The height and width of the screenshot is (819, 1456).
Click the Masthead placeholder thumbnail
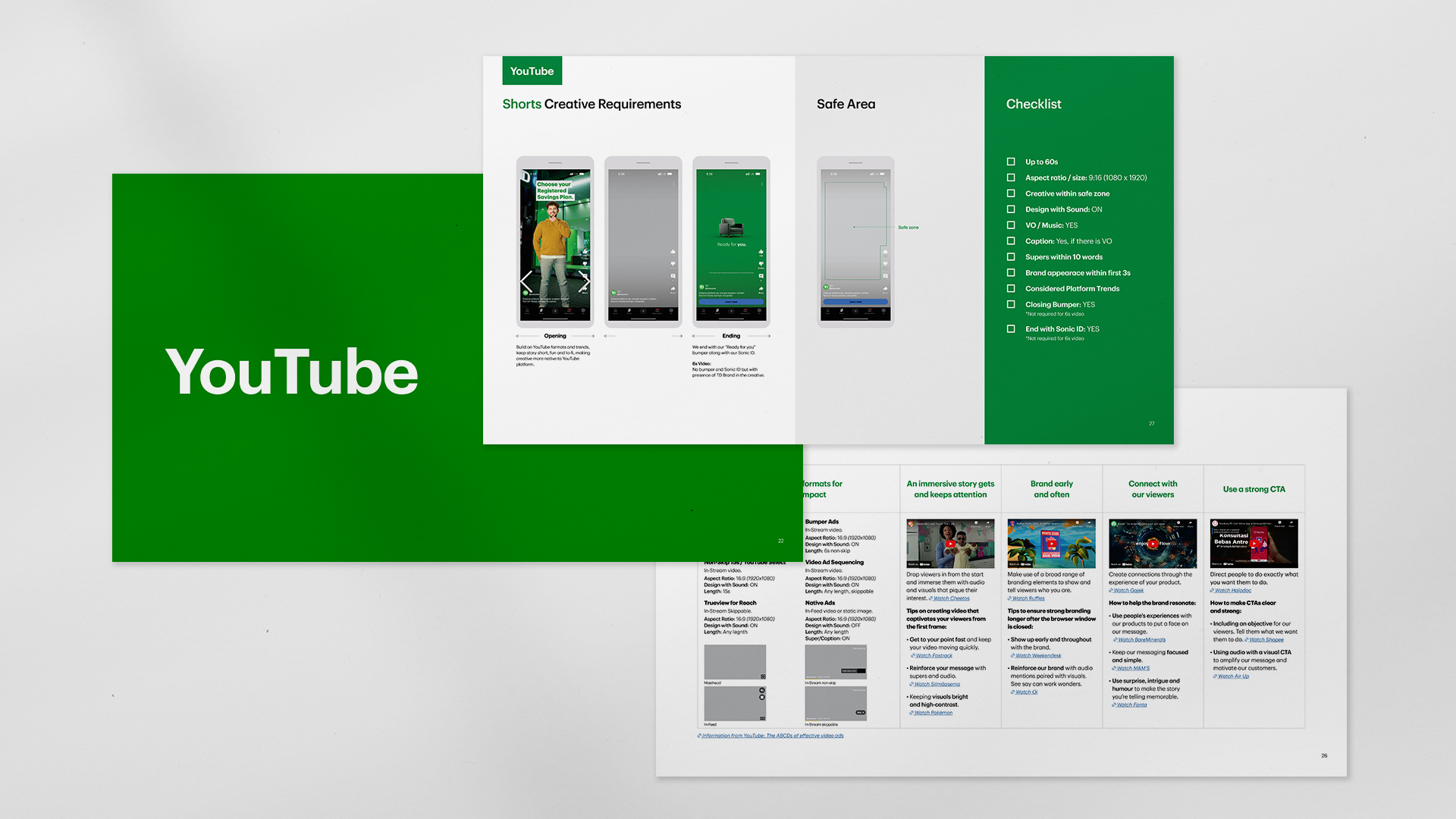pos(735,662)
